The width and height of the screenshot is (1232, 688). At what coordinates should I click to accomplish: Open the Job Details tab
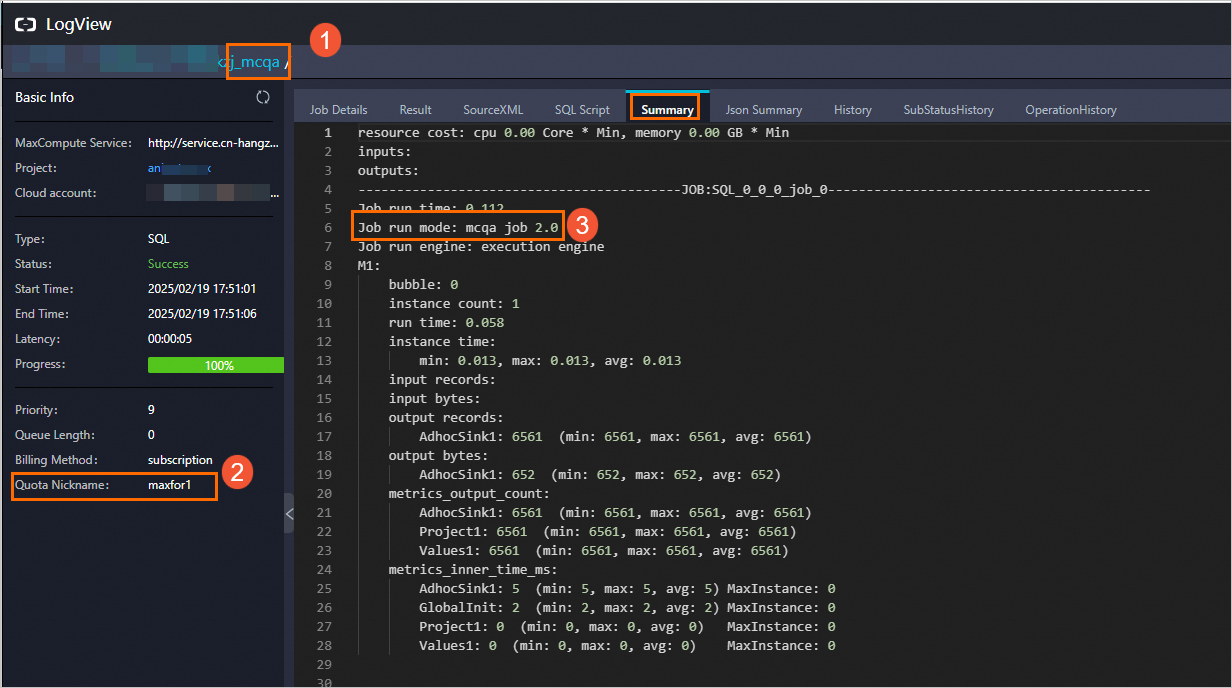tap(338, 110)
